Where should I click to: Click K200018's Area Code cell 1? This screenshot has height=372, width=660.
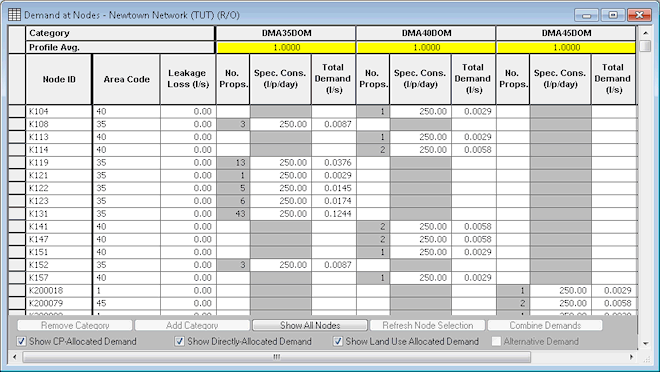126,290
